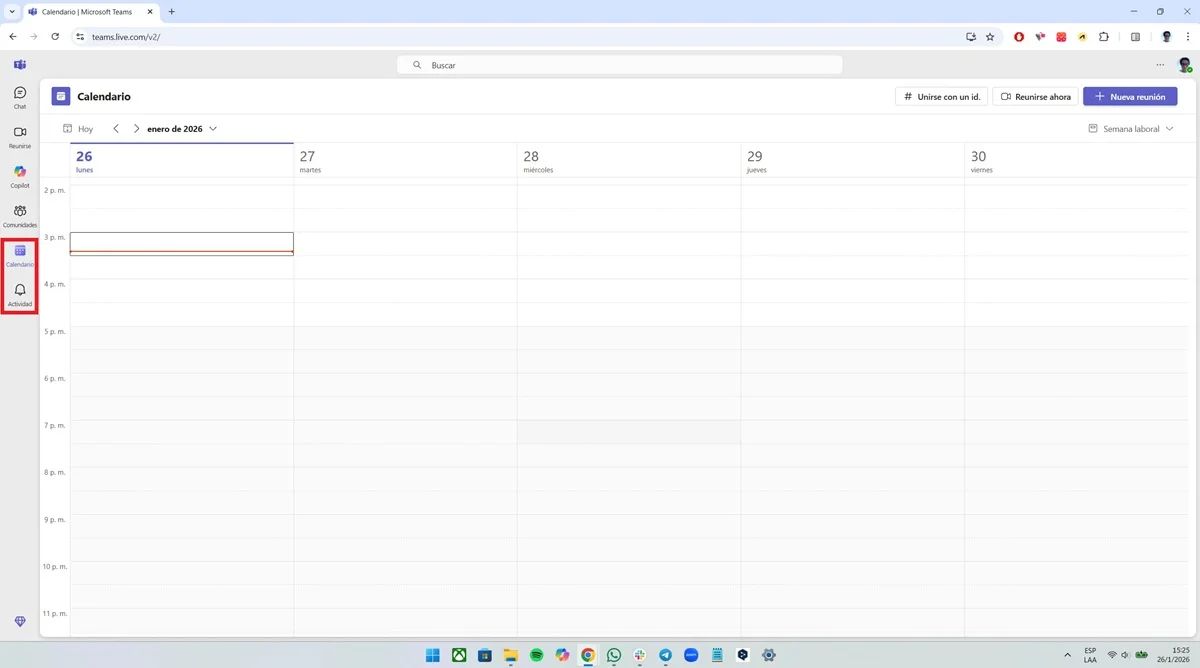This screenshot has height=668, width=1200.
Task: Open Chrome extensions puzzle icon
Action: click(x=1104, y=37)
